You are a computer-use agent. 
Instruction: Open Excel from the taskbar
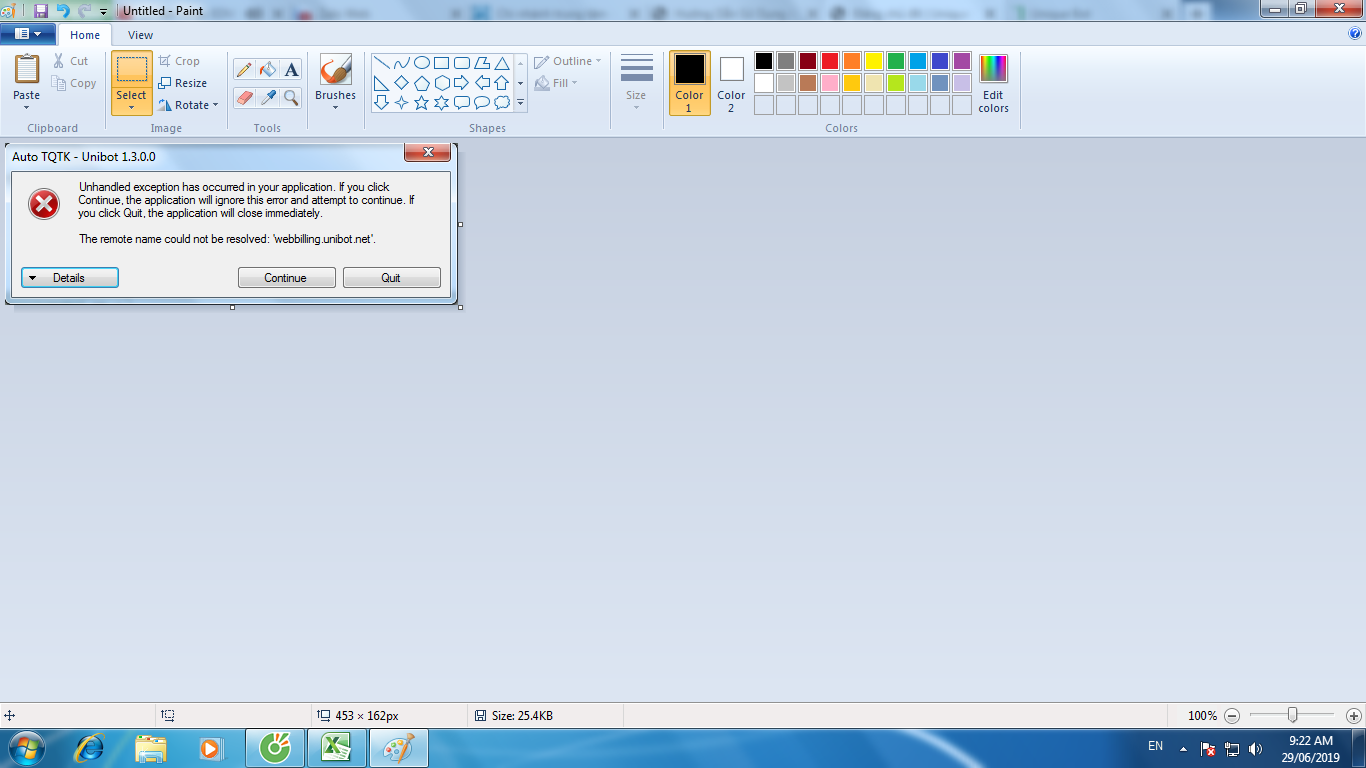336,748
